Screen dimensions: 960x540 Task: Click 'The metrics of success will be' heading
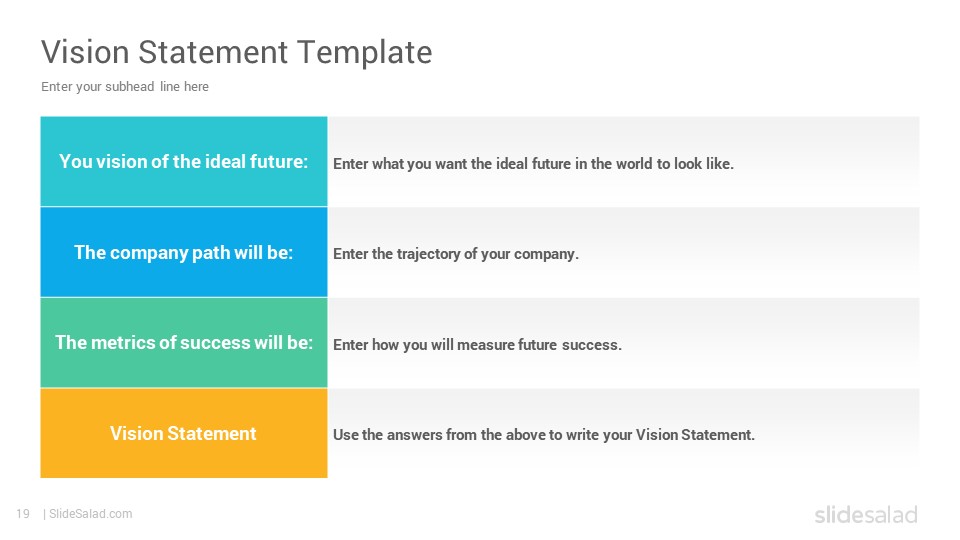coord(184,342)
